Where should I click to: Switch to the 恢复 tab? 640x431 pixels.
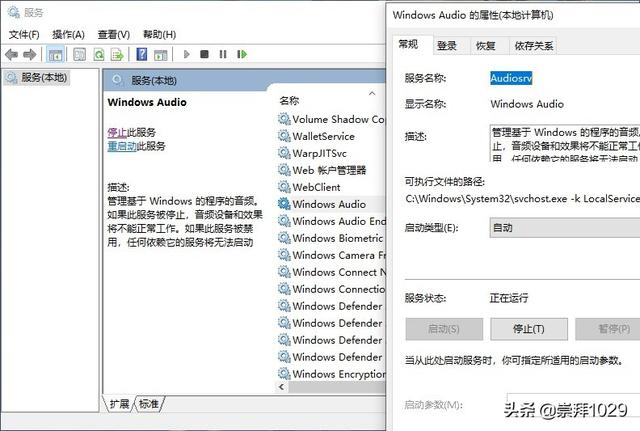(486, 46)
